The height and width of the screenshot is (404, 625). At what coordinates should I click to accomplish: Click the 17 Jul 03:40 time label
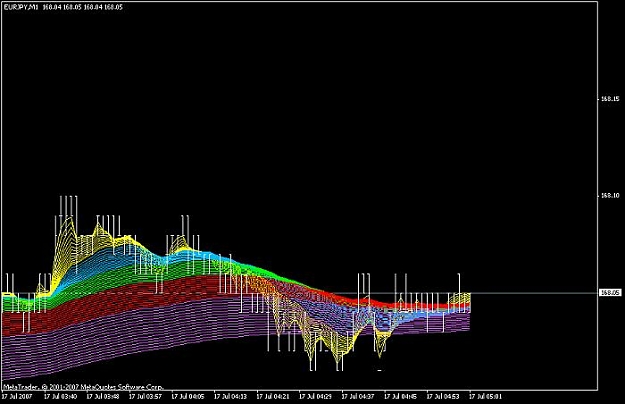click(60, 396)
